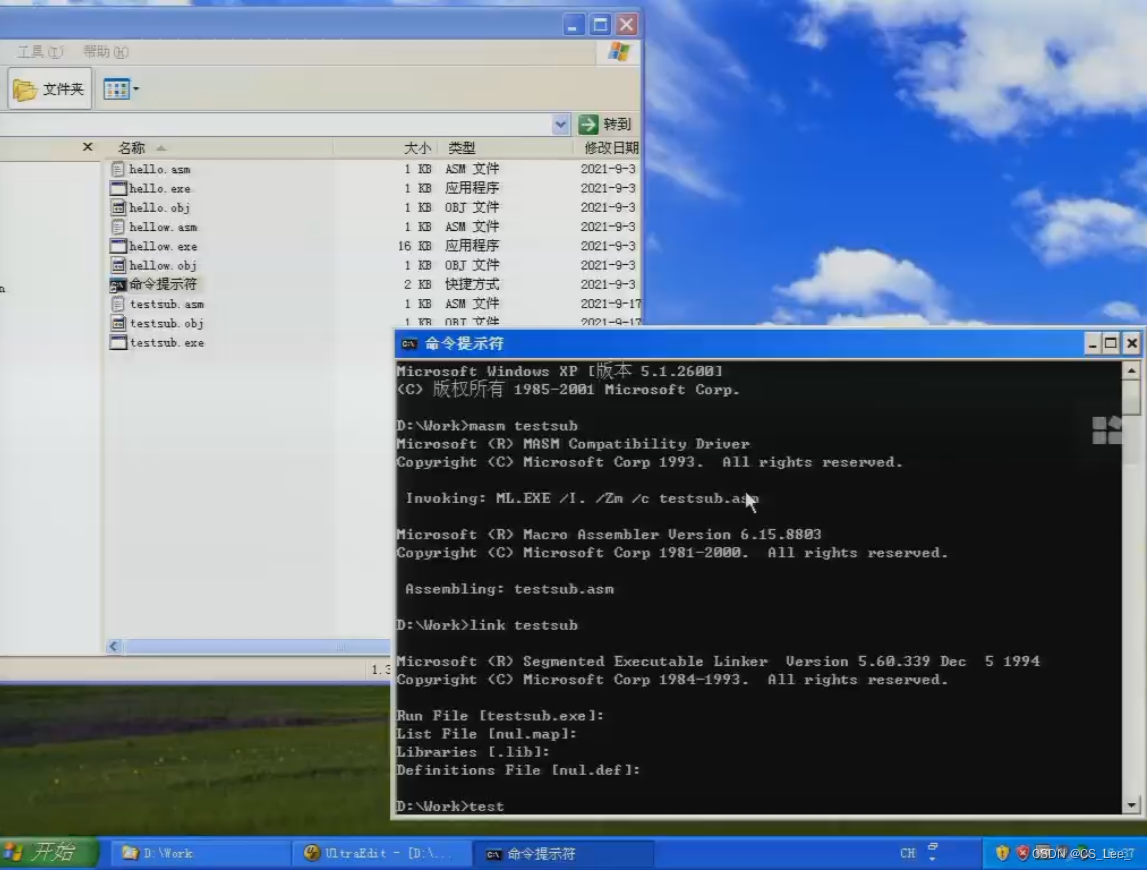Switch to UltraEdit taskbar item
The height and width of the screenshot is (870, 1147).
(x=380, y=853)
